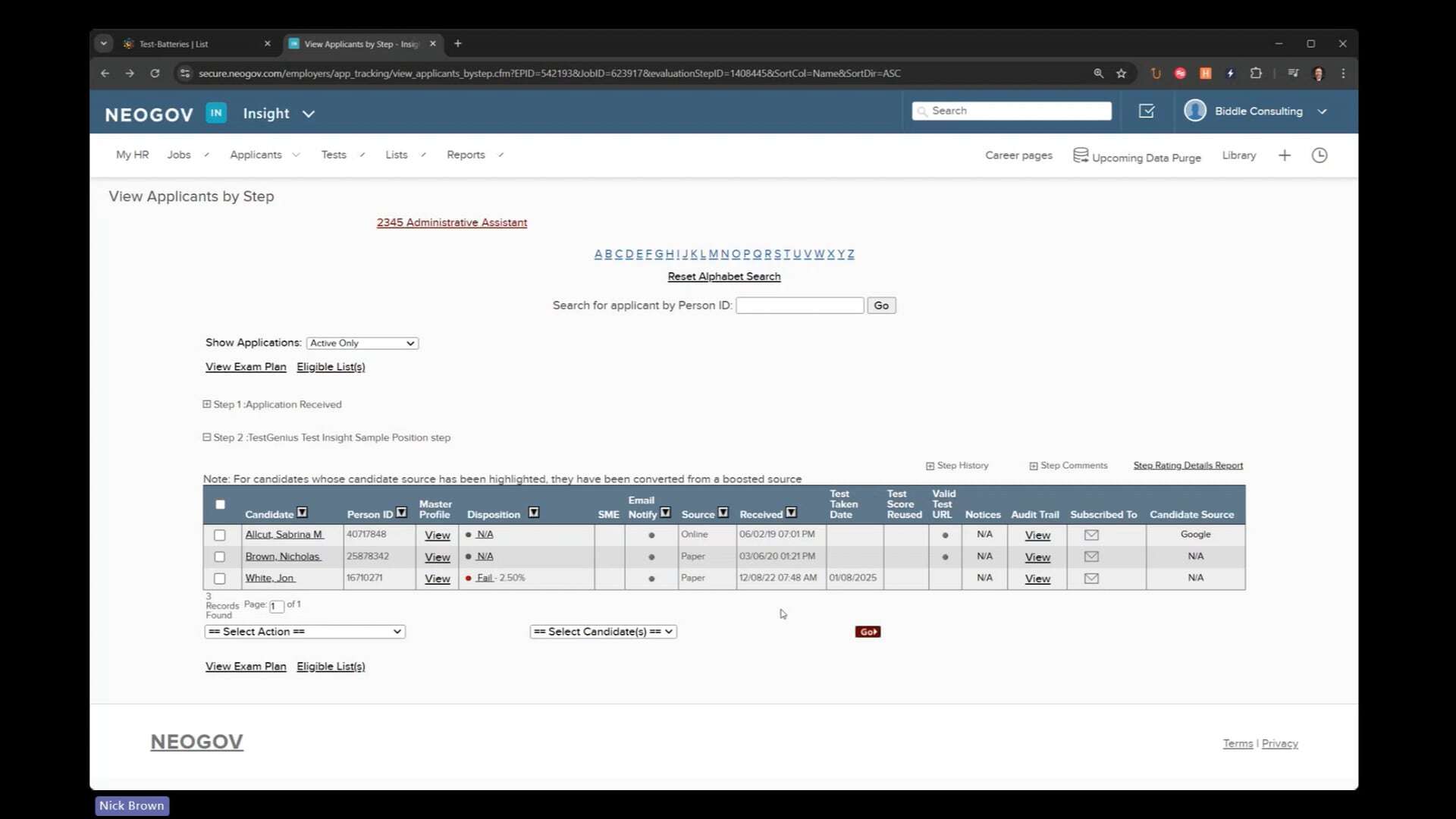Image resolution: width=1456 pixels, height=819 pixels.
Task: Click in the header Search field
Action: (x=1012, y=111)
